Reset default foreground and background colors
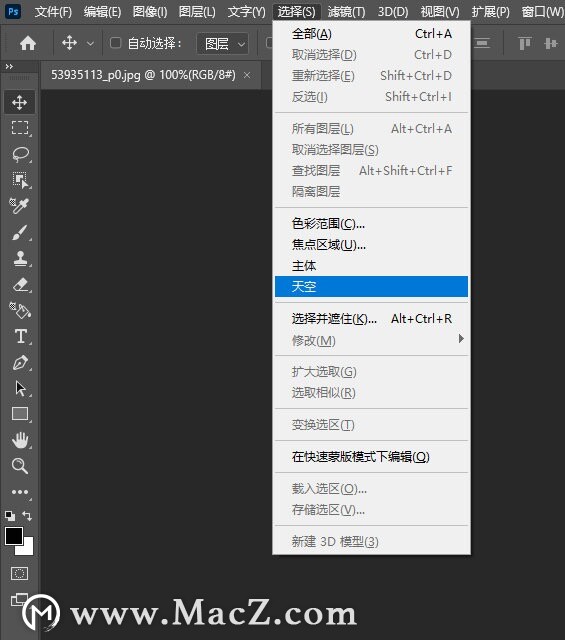 click(10, 516)
